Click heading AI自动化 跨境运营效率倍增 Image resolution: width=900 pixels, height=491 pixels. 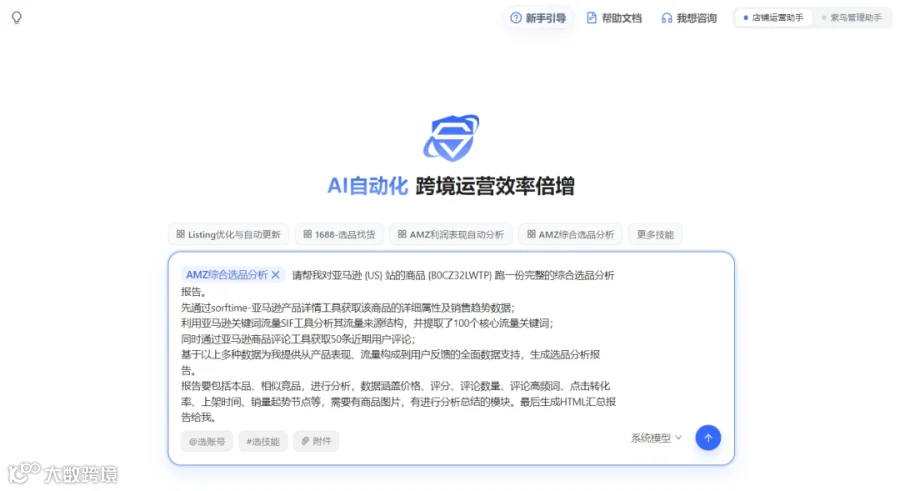[451, 186]
